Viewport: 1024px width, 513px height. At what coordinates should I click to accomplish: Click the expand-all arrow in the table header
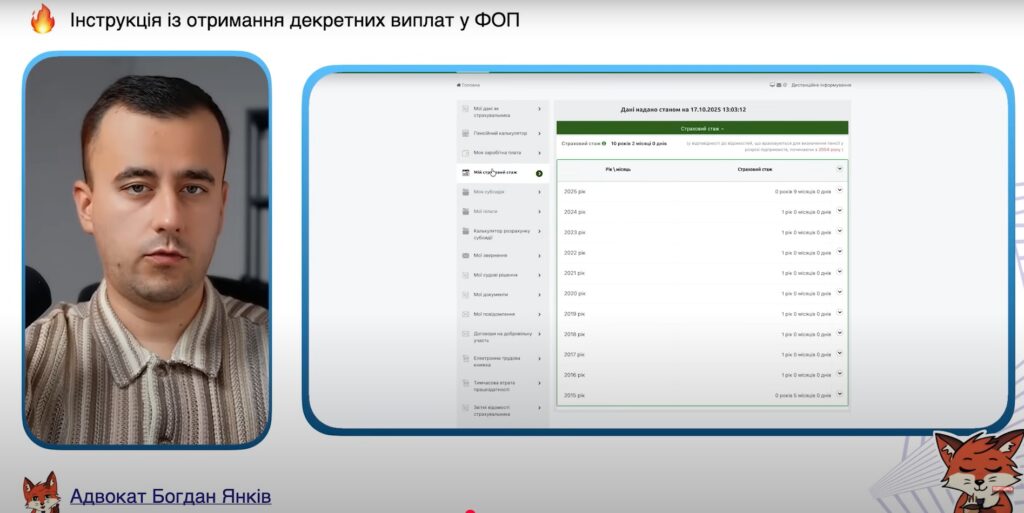(x=840, y=168)
